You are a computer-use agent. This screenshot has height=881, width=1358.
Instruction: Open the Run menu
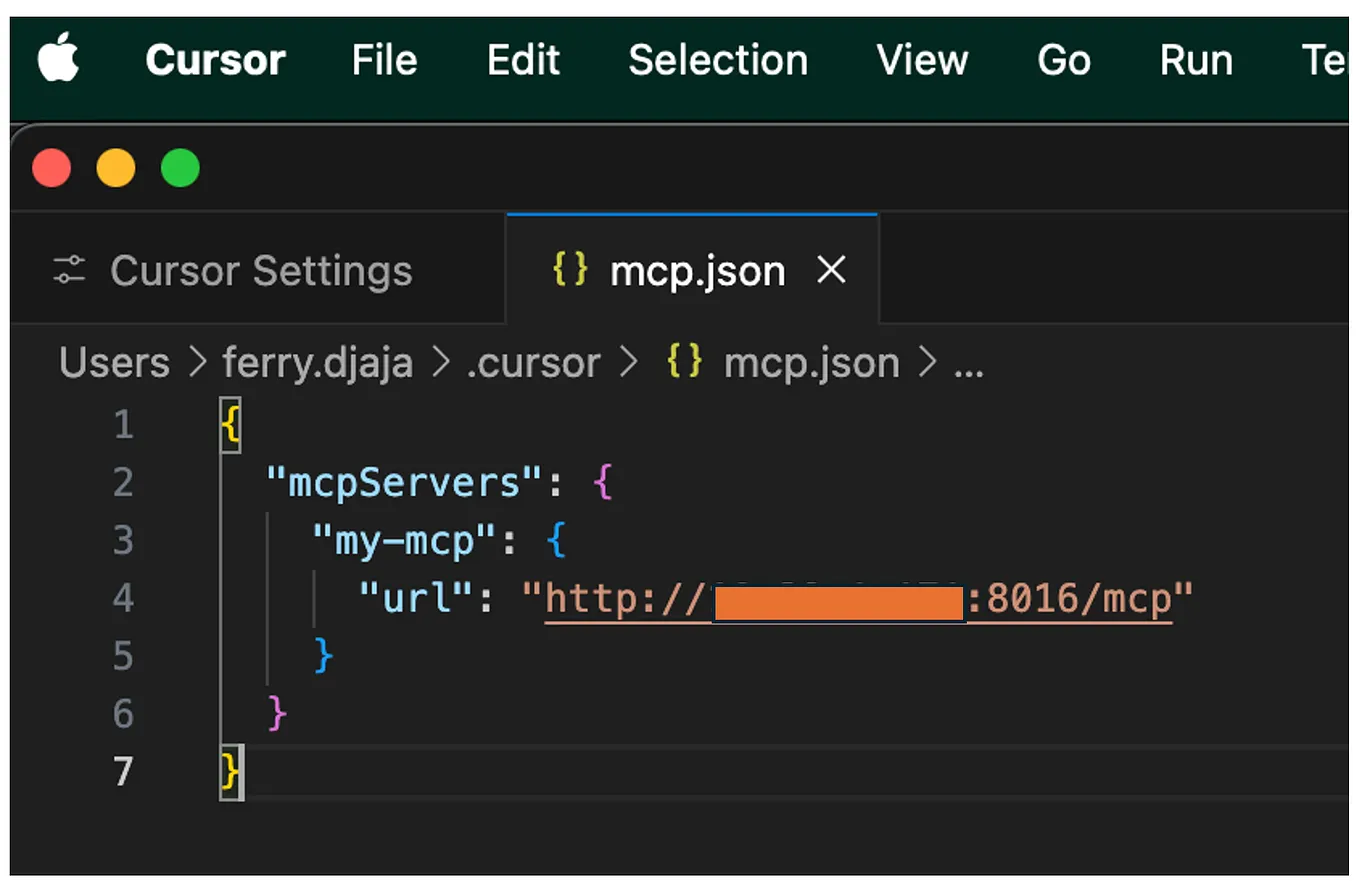pos(1196,60)
